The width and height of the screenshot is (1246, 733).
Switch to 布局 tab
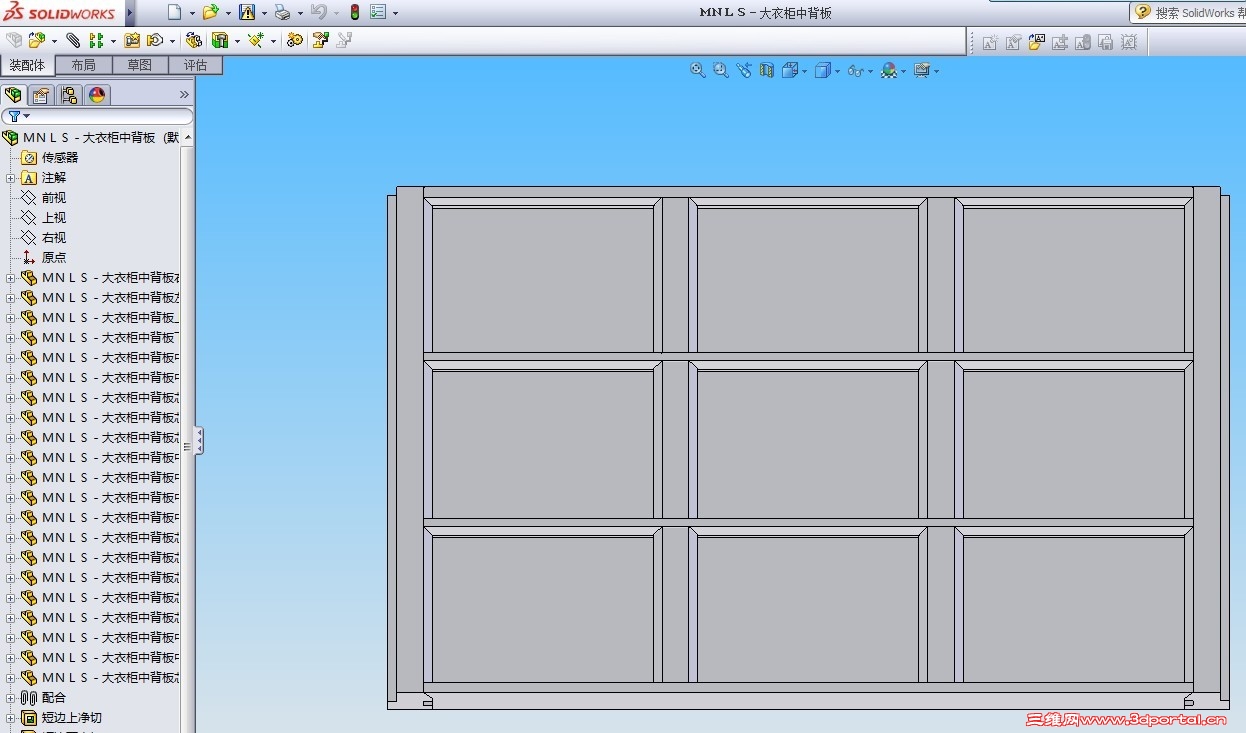point(84,65)
